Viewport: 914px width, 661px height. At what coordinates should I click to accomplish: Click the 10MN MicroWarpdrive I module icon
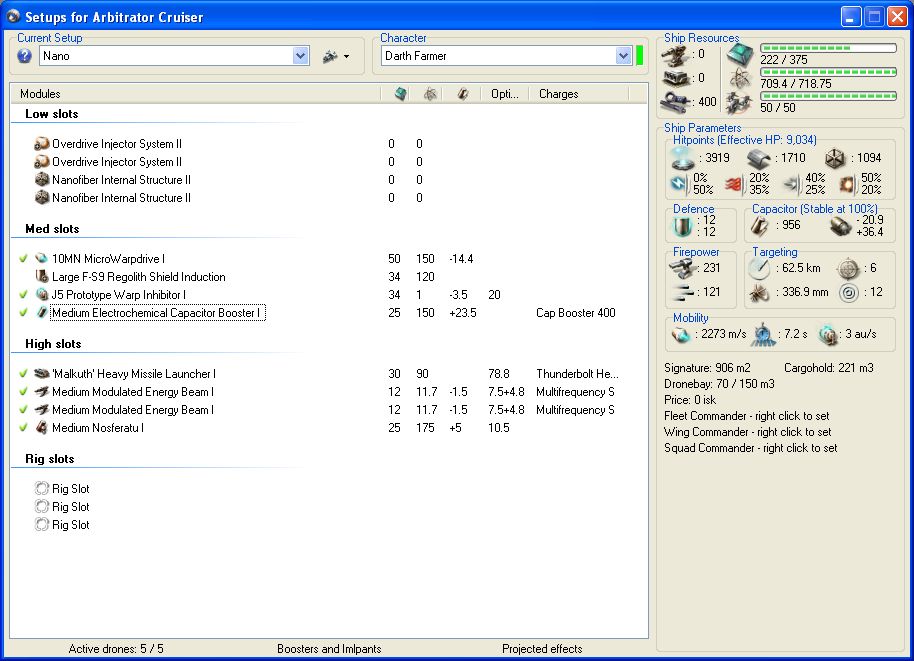pyautogui.click(x=42, y=259)
